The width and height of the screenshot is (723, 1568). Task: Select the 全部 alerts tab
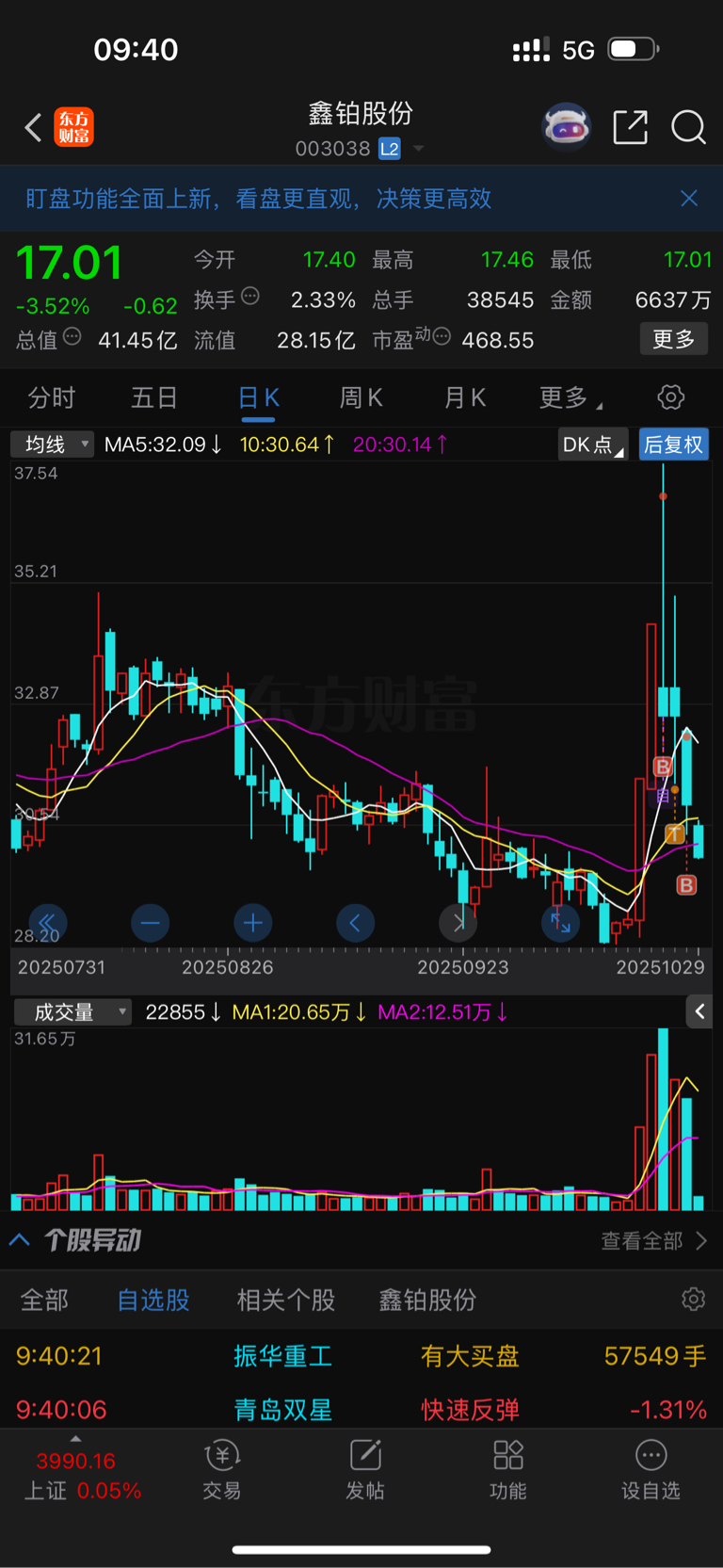[x=44, y=1301]
